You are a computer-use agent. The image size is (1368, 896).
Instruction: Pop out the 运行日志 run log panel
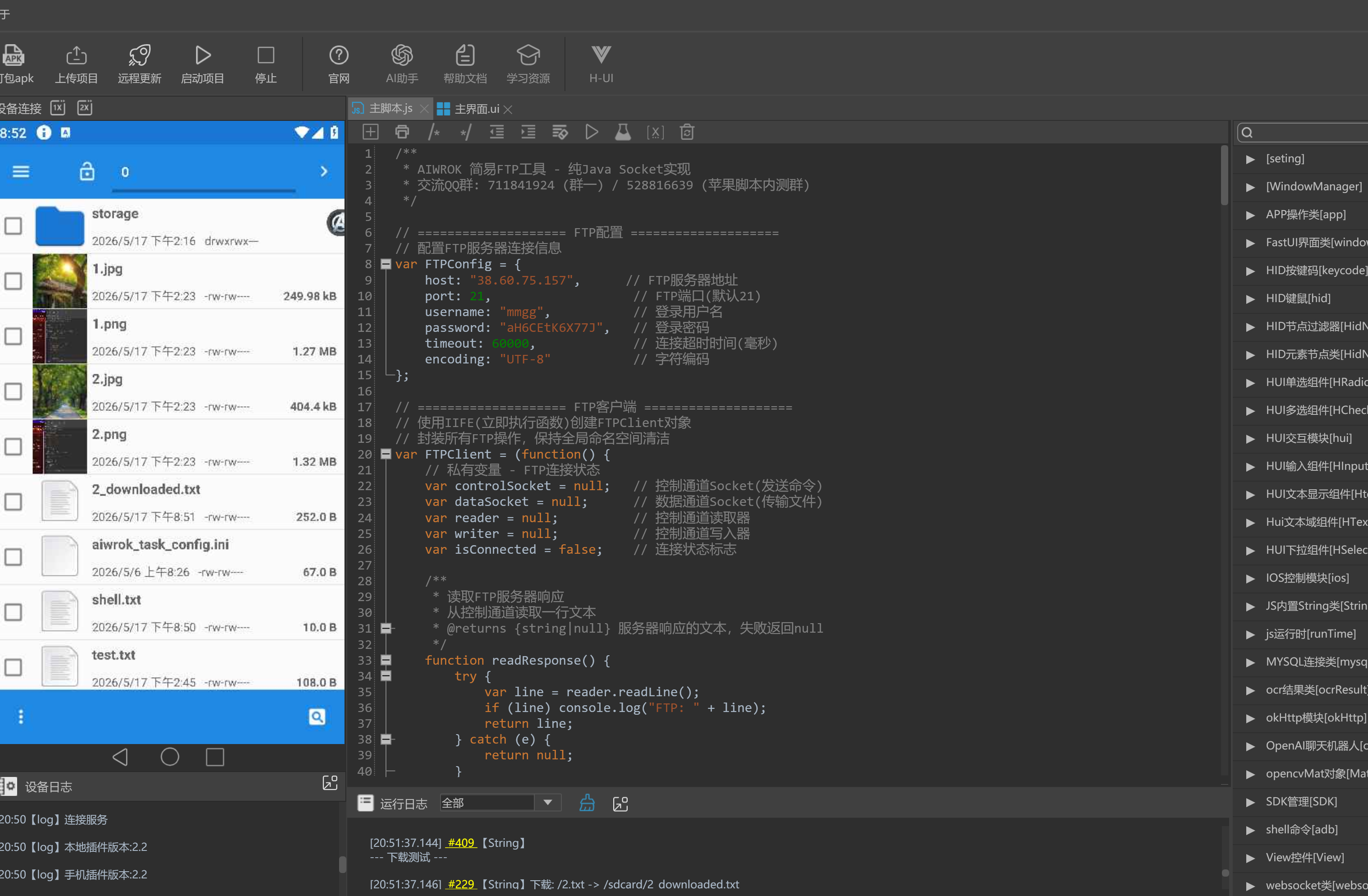tap(620, 804)
